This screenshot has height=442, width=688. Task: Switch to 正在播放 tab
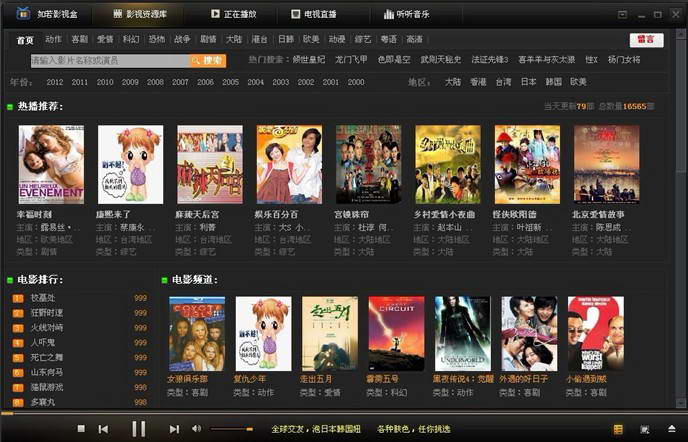pos(233,14)
